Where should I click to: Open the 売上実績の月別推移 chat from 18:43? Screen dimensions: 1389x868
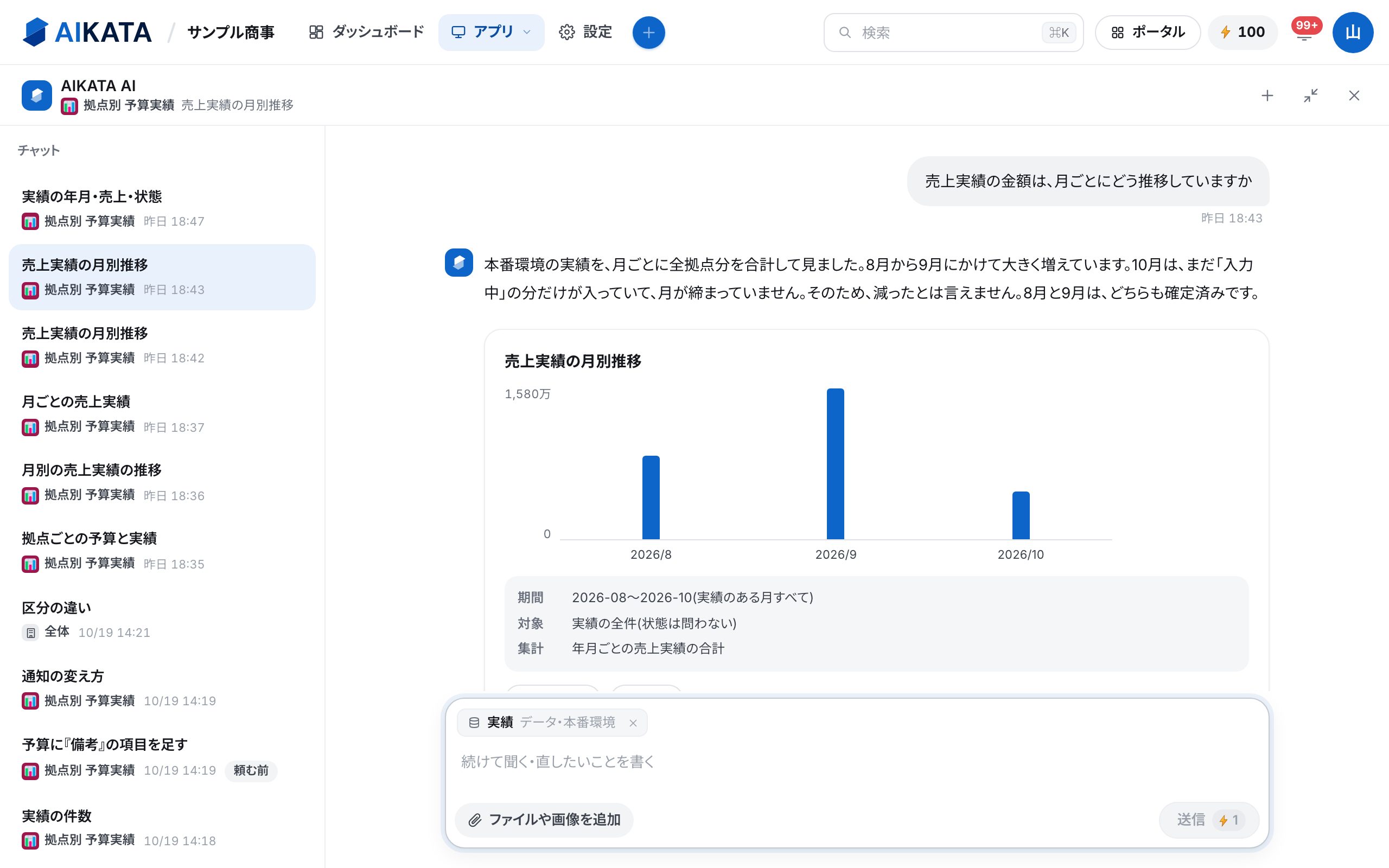pyautogui.click(x=162, y=277)
